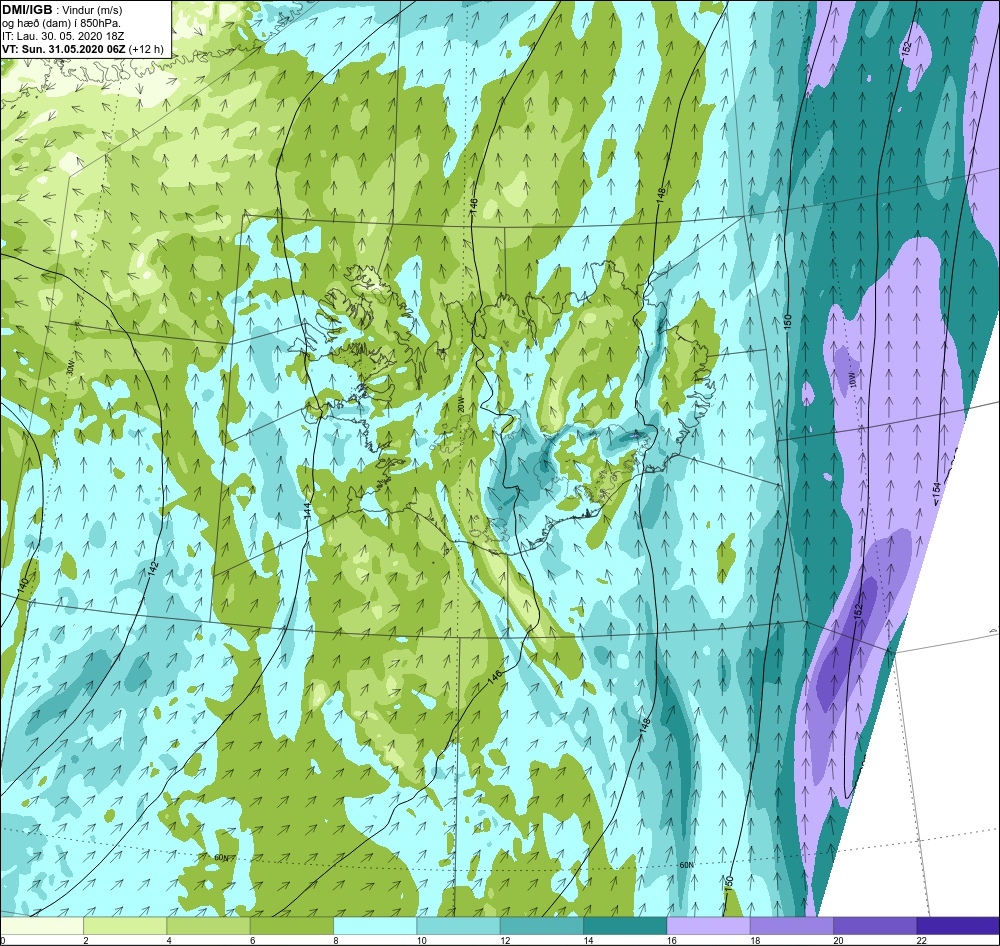Image resolution: width=1000 pixels, height=946 pixels.
Task: Click the '(+12 h)' forecast offset text
Action: pos(146,49)
